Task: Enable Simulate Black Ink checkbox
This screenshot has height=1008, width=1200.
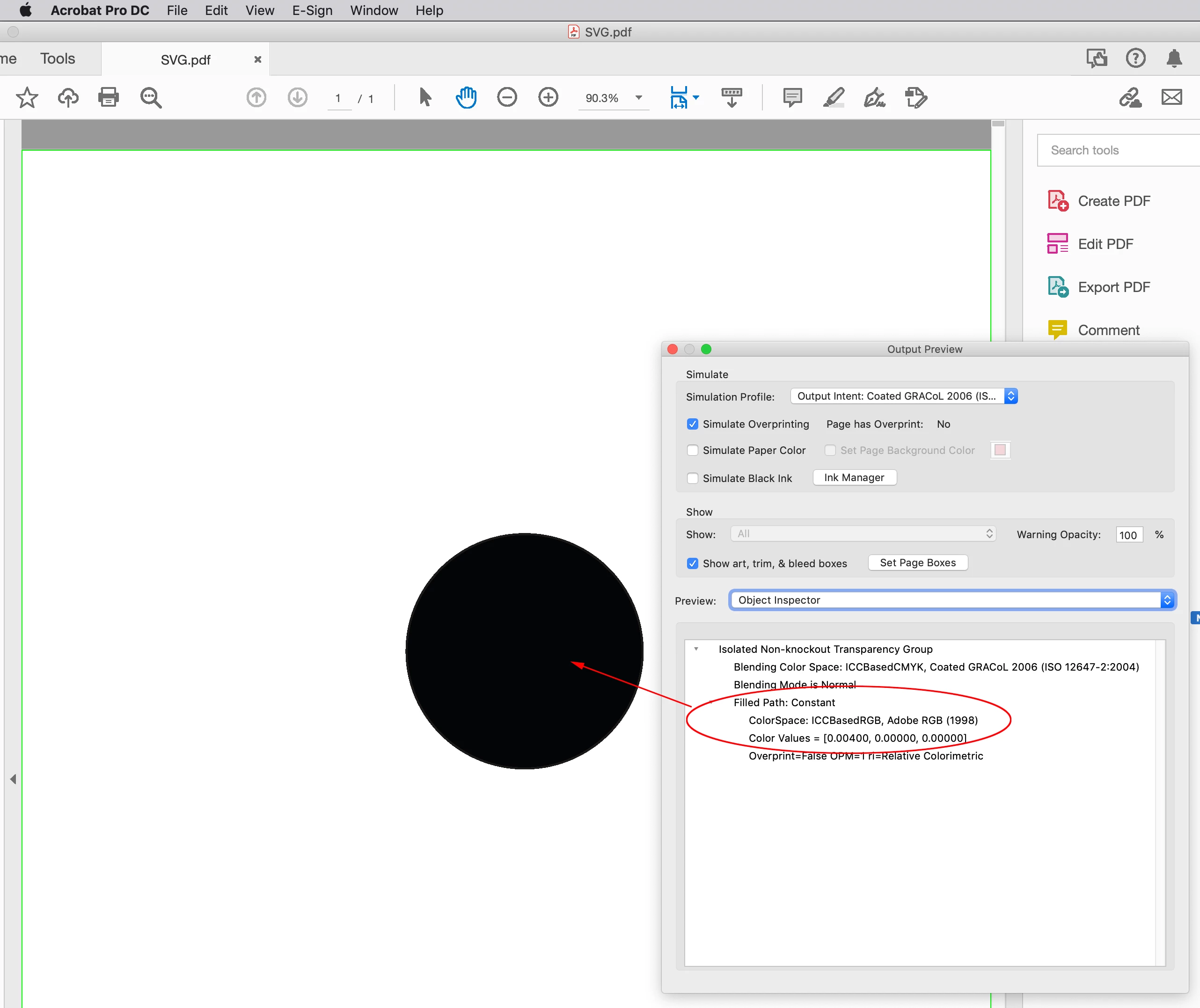Action: (693, 478)
